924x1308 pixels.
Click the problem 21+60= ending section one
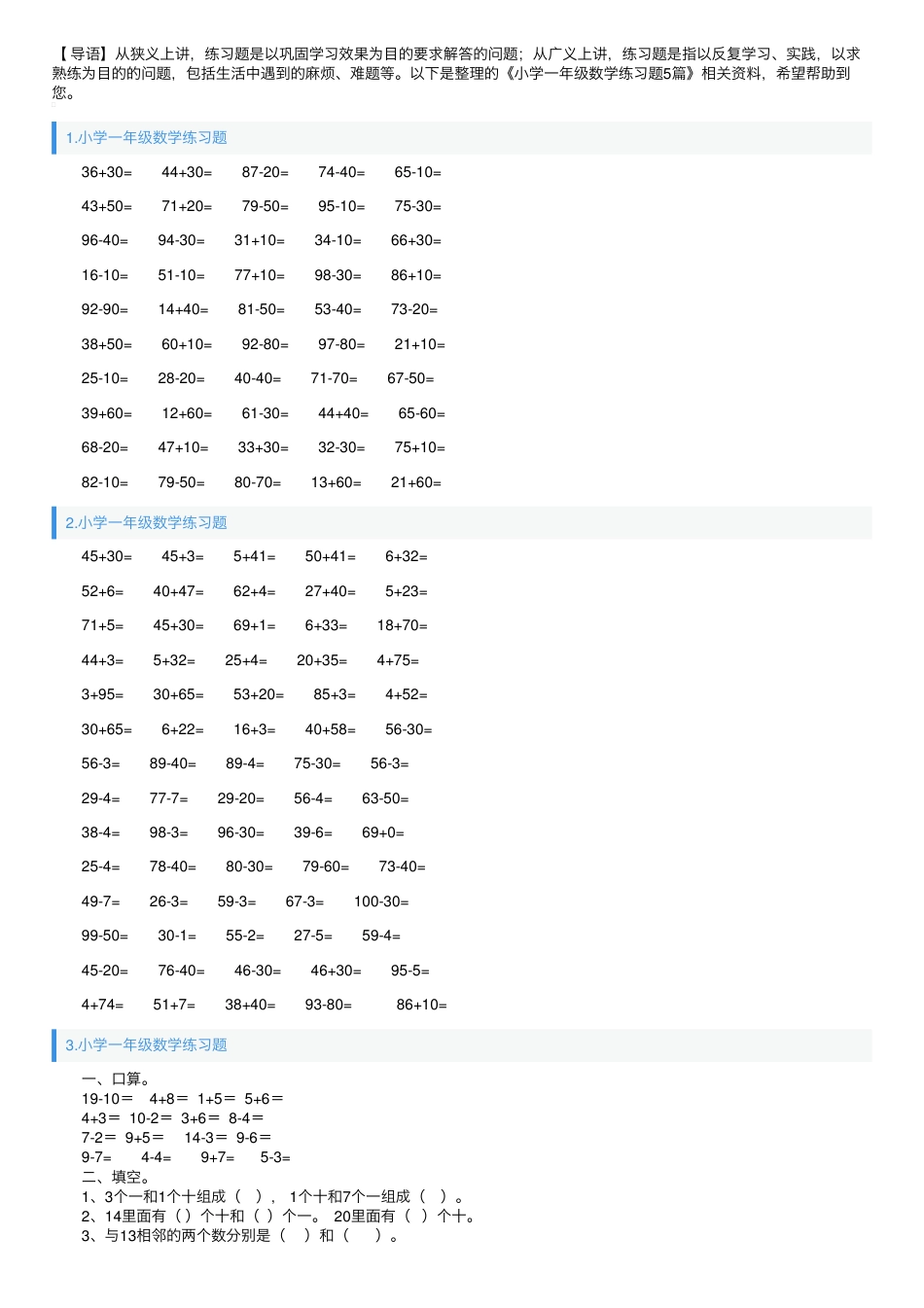[x=416, y=482]
